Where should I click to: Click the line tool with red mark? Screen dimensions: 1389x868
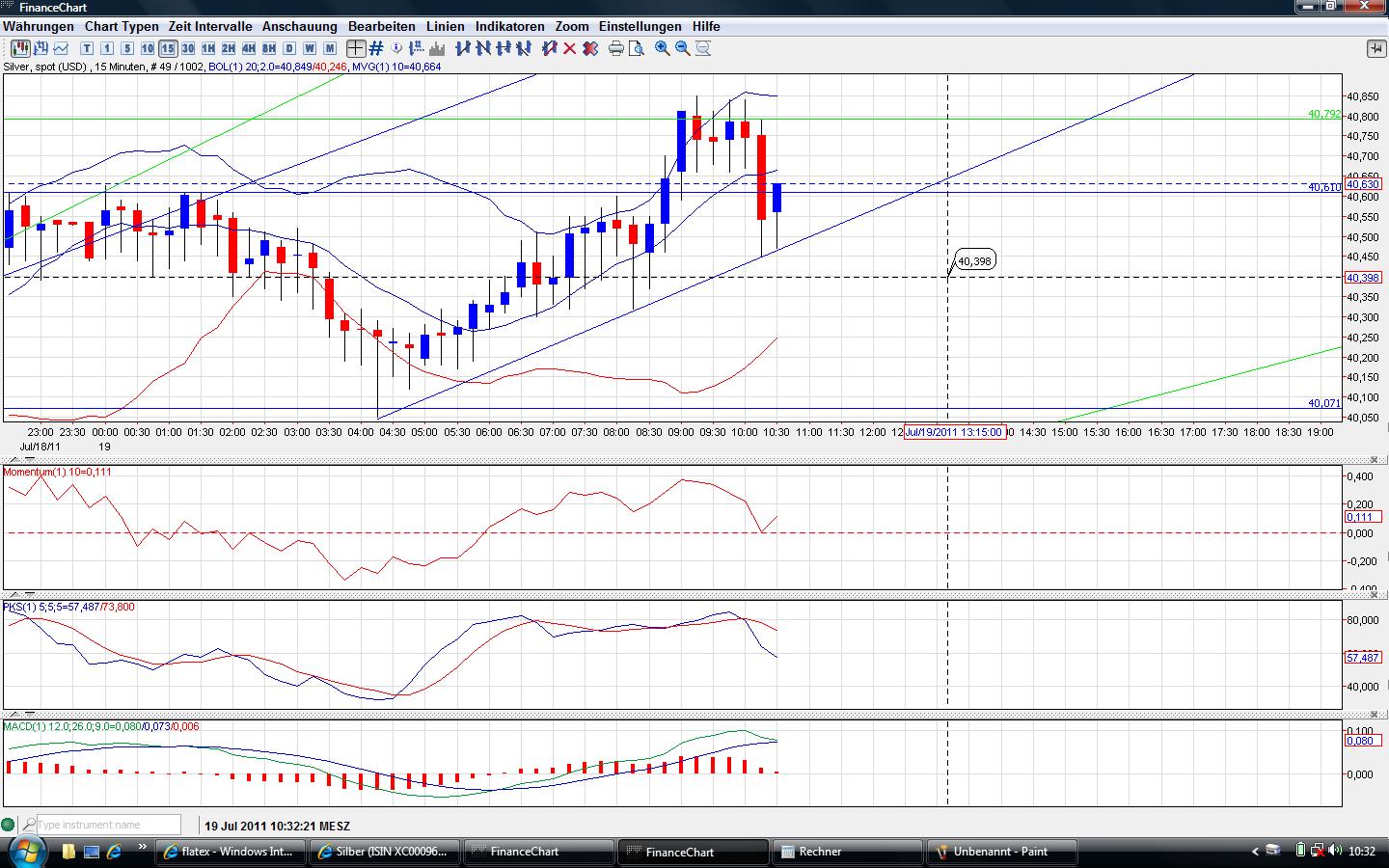[x=550, y=48]
